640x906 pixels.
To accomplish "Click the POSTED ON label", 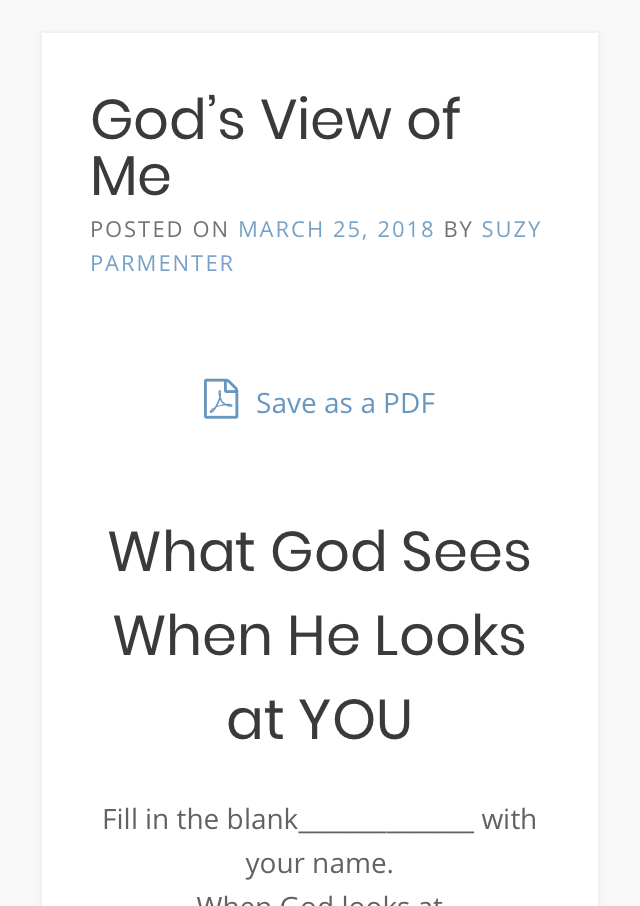I will click(159, 229).
